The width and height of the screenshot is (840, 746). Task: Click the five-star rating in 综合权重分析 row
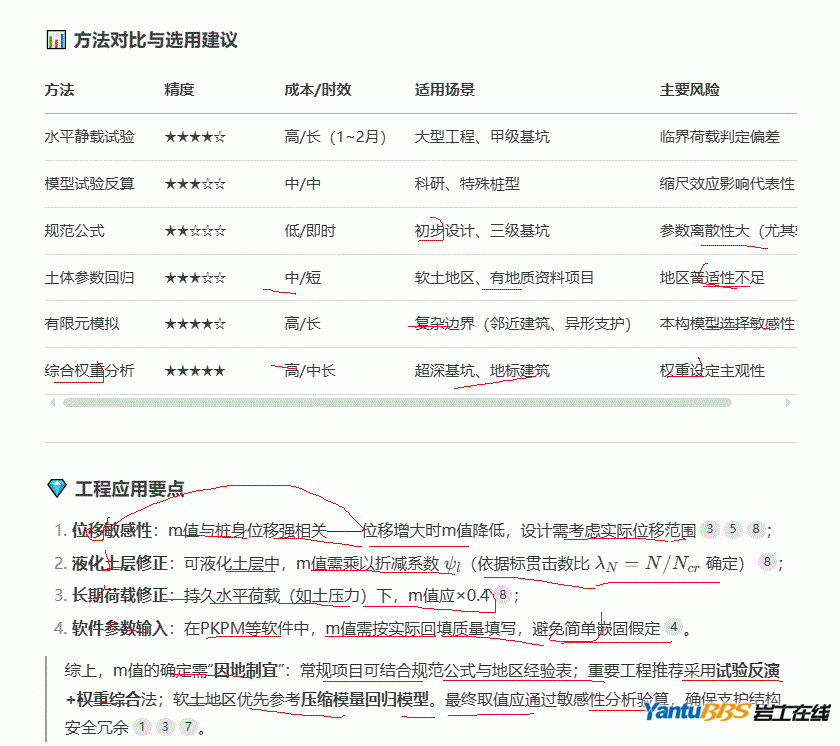point(194,371)
